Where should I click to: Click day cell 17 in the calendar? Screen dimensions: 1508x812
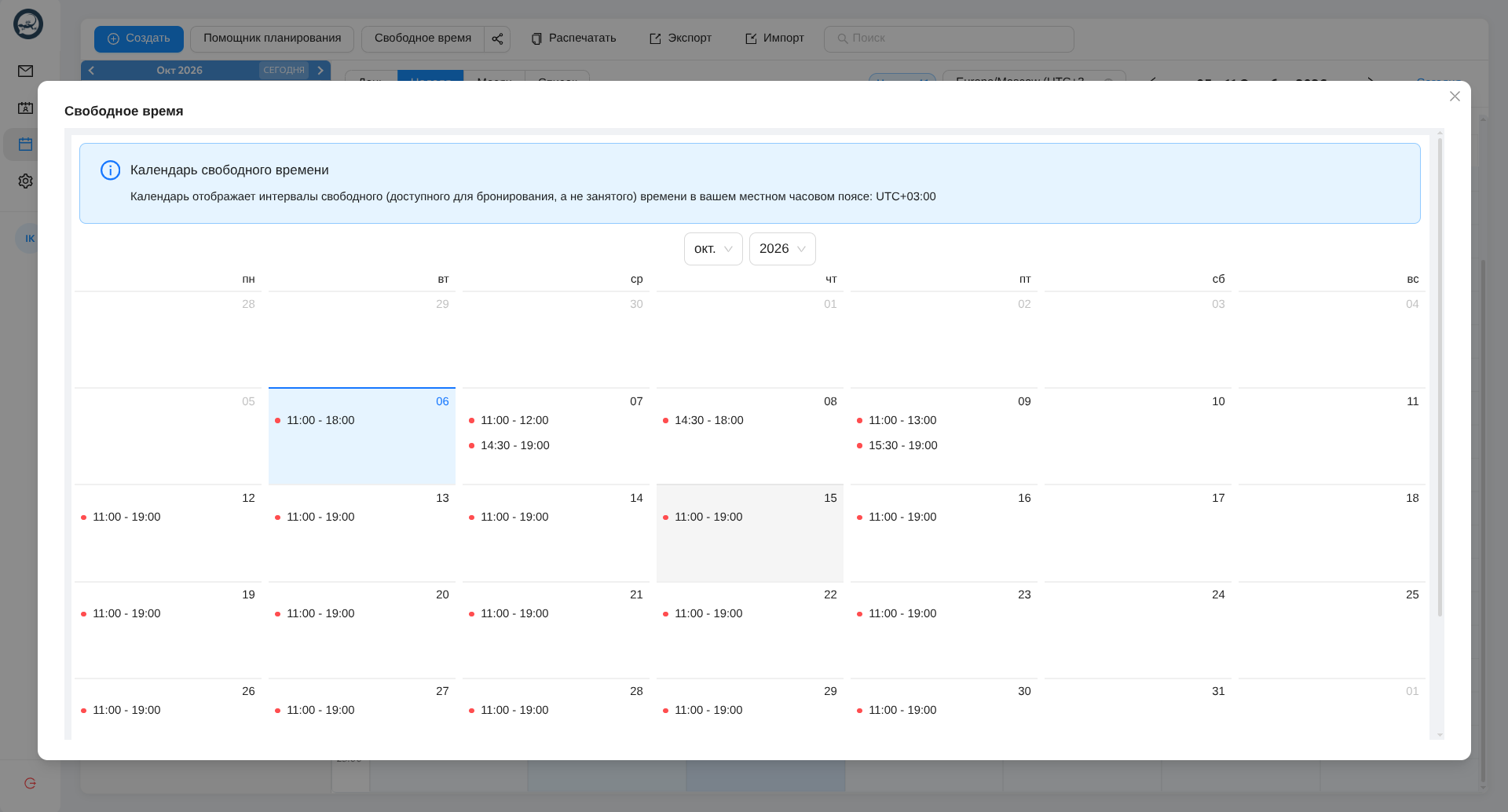pyautogui.click(x=1138, y=533)
